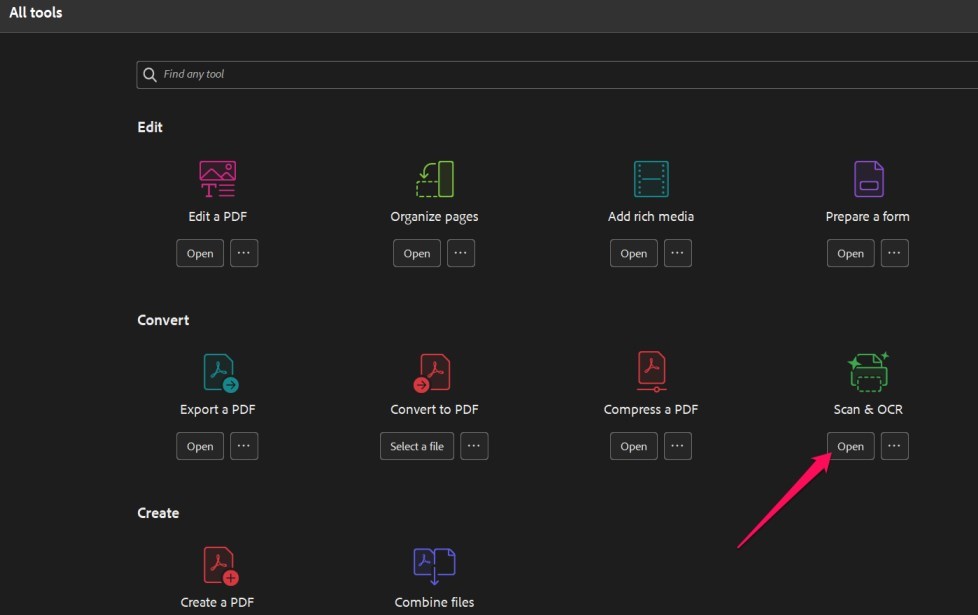This screenshot has width=978, height=615.
Task: Click the All tools header
Action: click(35, 12)
